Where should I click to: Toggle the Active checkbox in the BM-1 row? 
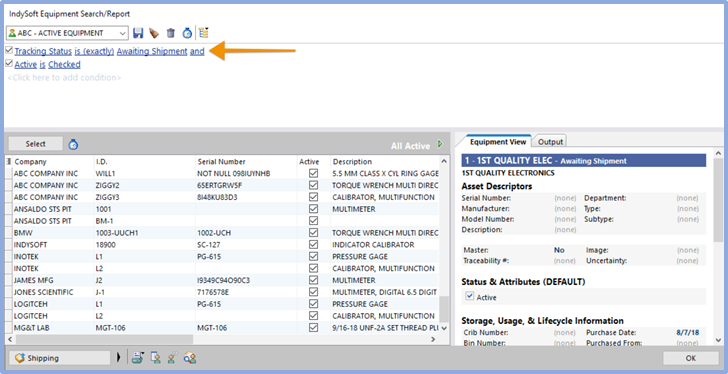[x=313, y=221]
